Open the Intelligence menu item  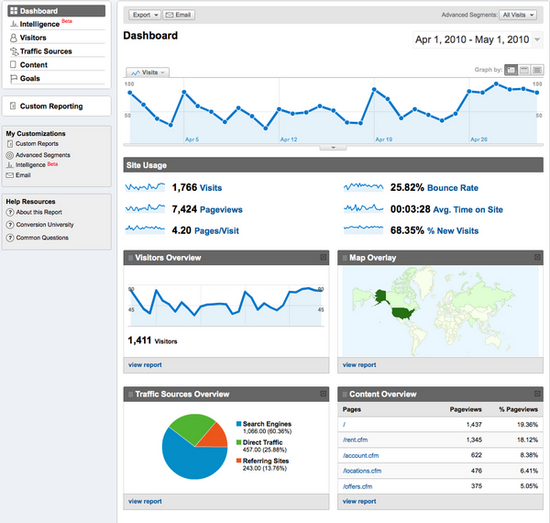[40, 24]
